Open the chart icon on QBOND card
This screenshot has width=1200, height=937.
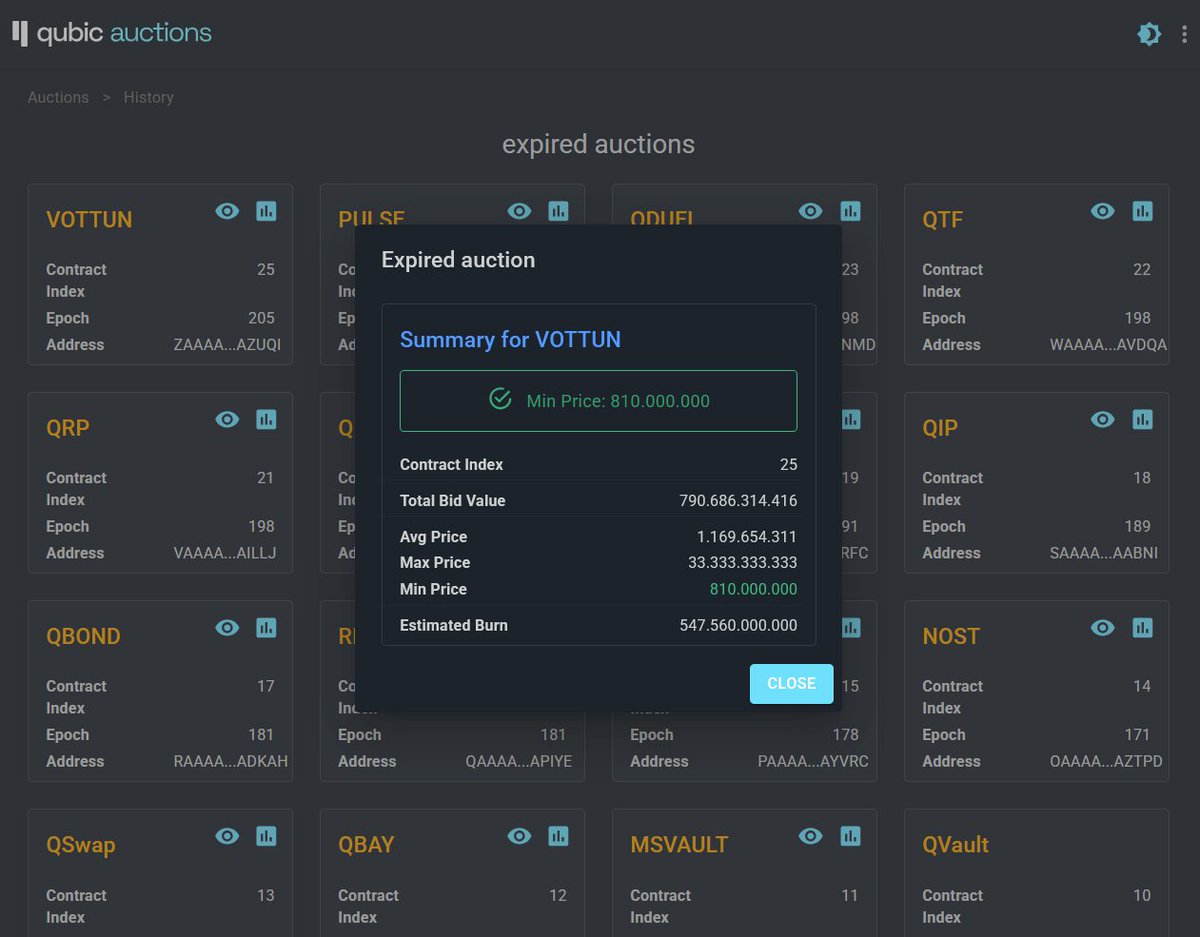pos(266,628)
